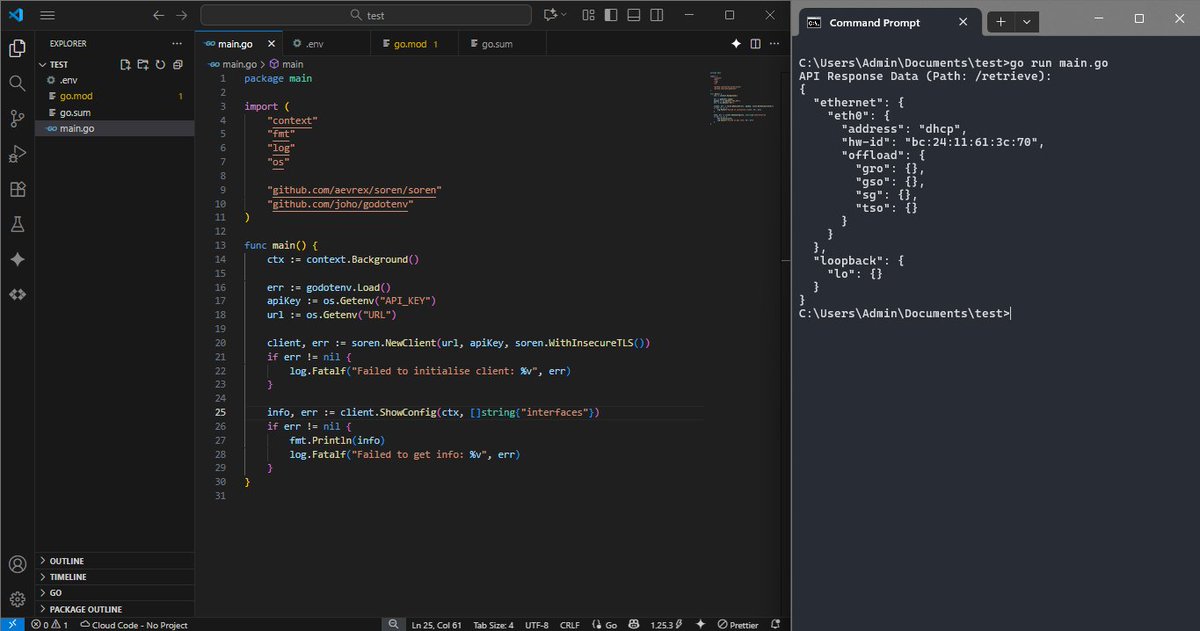Close the main.go editor tab
Viewport: 1200px width, 631px height.
[x=269, y=44]
